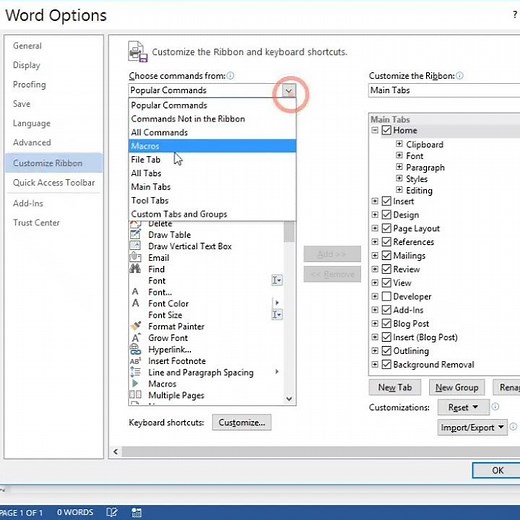This screenshot has width=520, height=520.
Task: Uncheck the References checkbox
Action: tap(386, 242)
